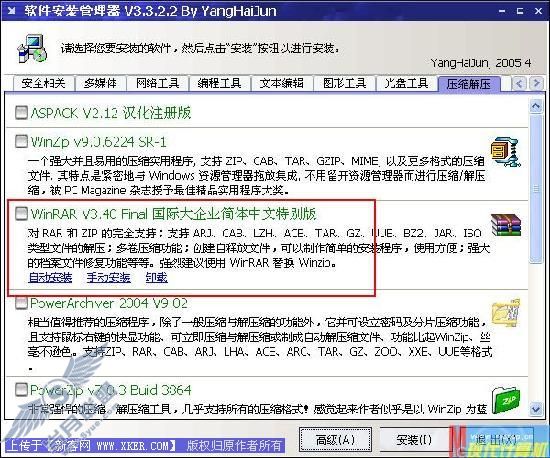Click the list scroll up arrow
550x458 pixels.
click(536, 106)
